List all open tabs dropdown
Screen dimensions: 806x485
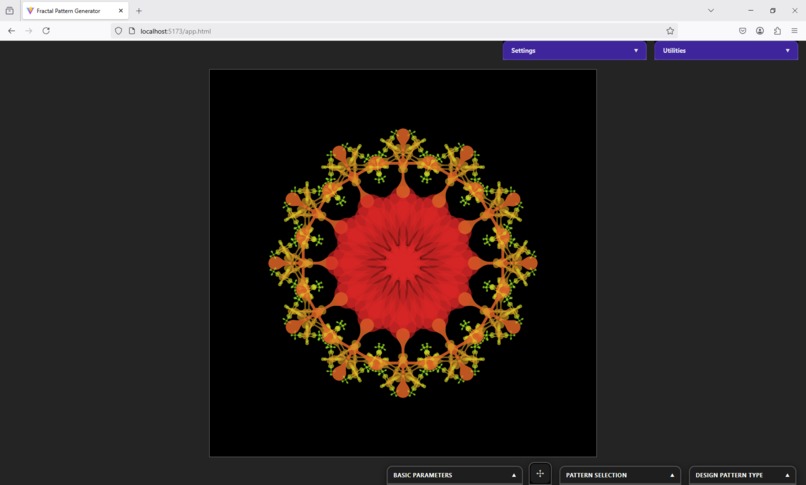(711, 11)
